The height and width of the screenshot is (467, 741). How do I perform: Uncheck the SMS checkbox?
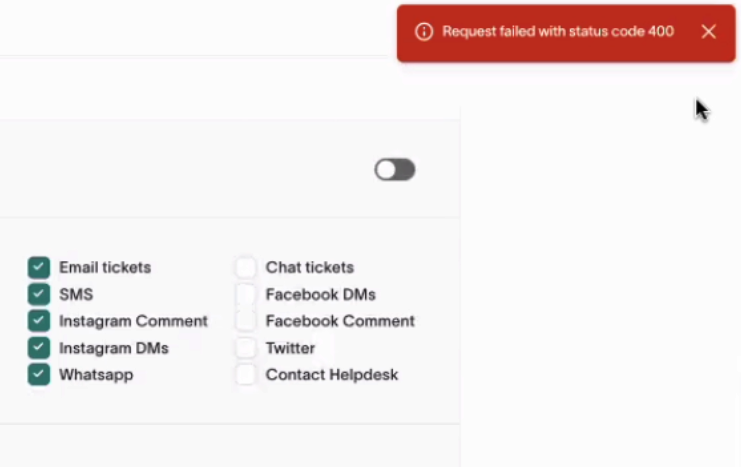coord(39,294)
